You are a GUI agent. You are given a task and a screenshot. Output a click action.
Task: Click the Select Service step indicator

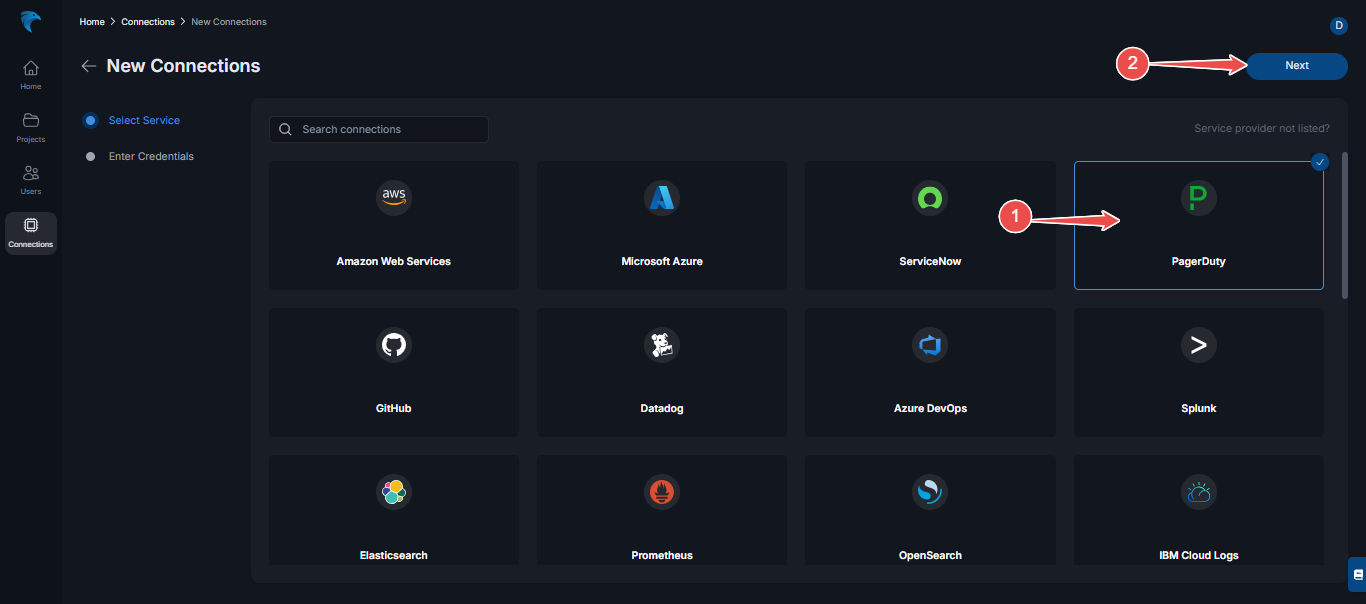pyautogui.click(x=143, y=120)
